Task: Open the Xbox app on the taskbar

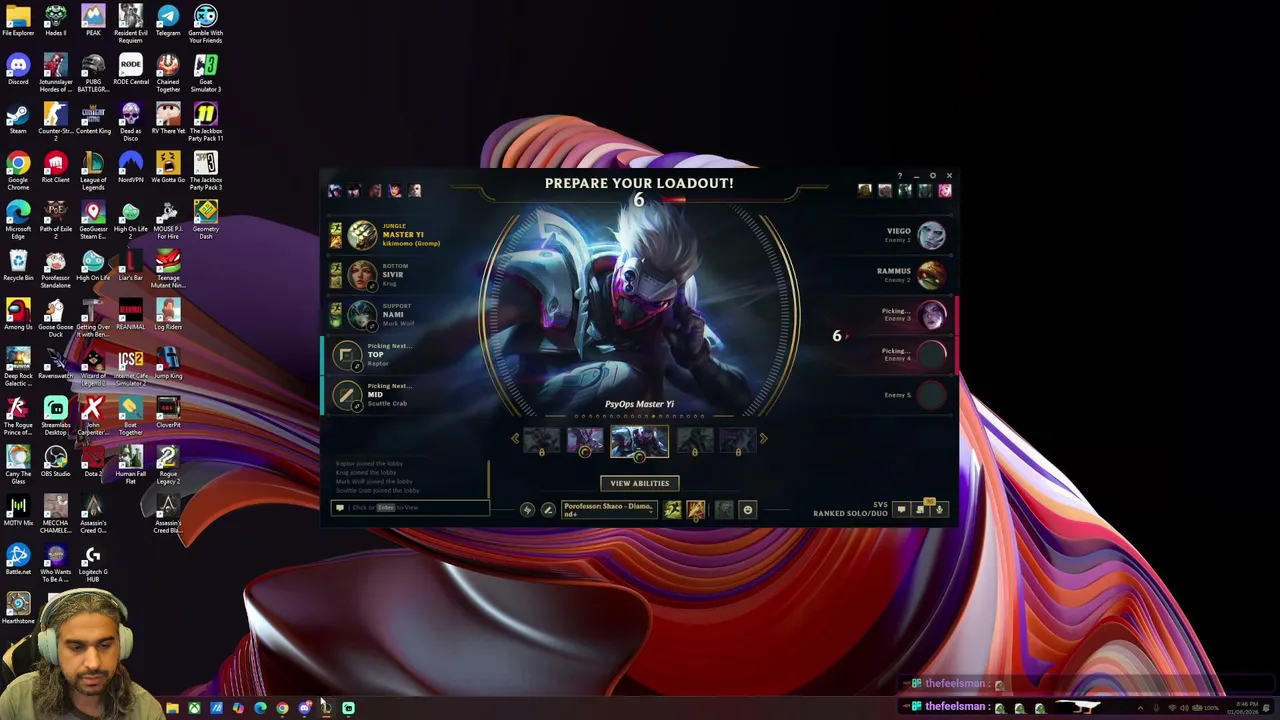Action: click(194, 708)
